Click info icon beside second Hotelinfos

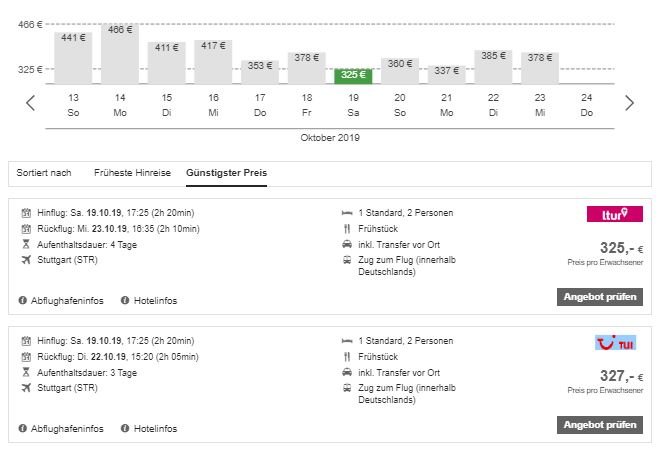125,429
